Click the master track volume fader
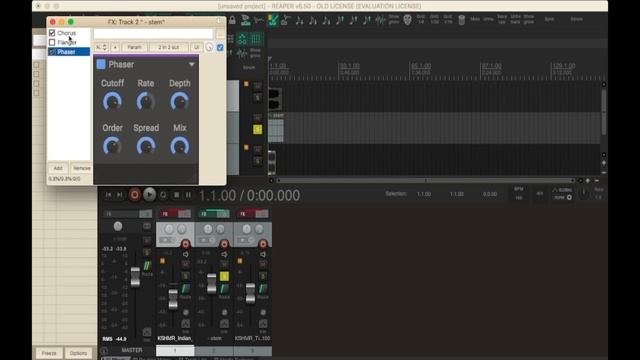This screenshot has width=640, height=360. [135, 277]
